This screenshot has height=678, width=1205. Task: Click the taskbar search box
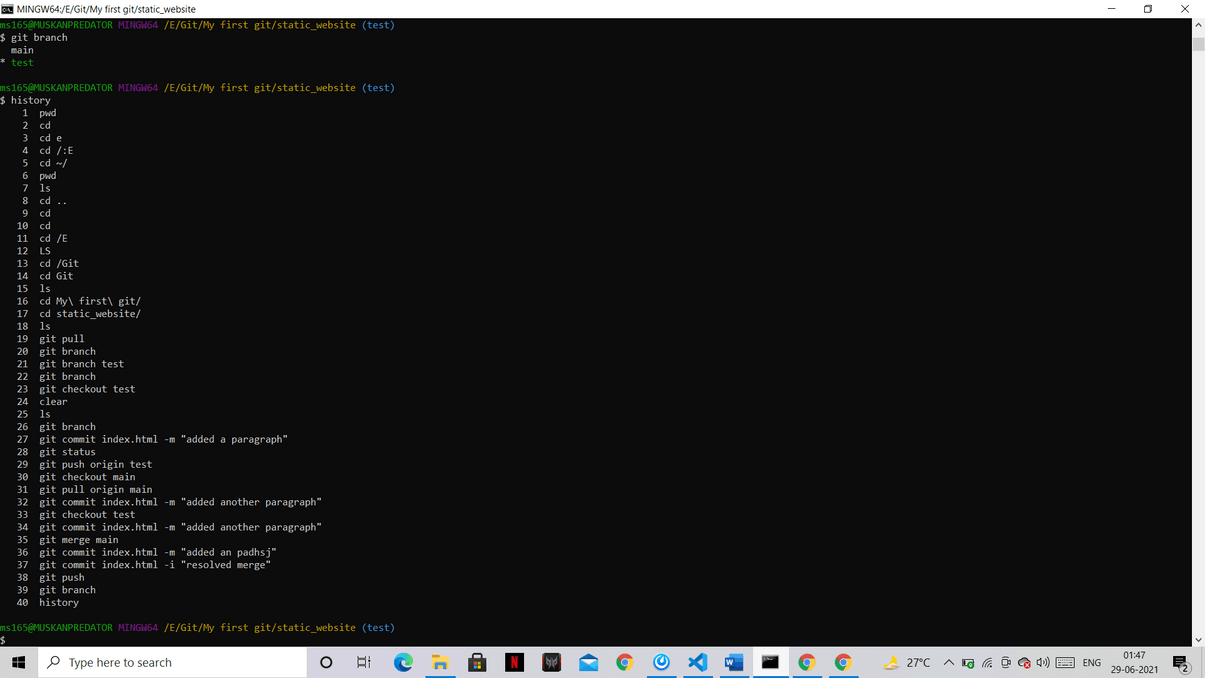172,662
